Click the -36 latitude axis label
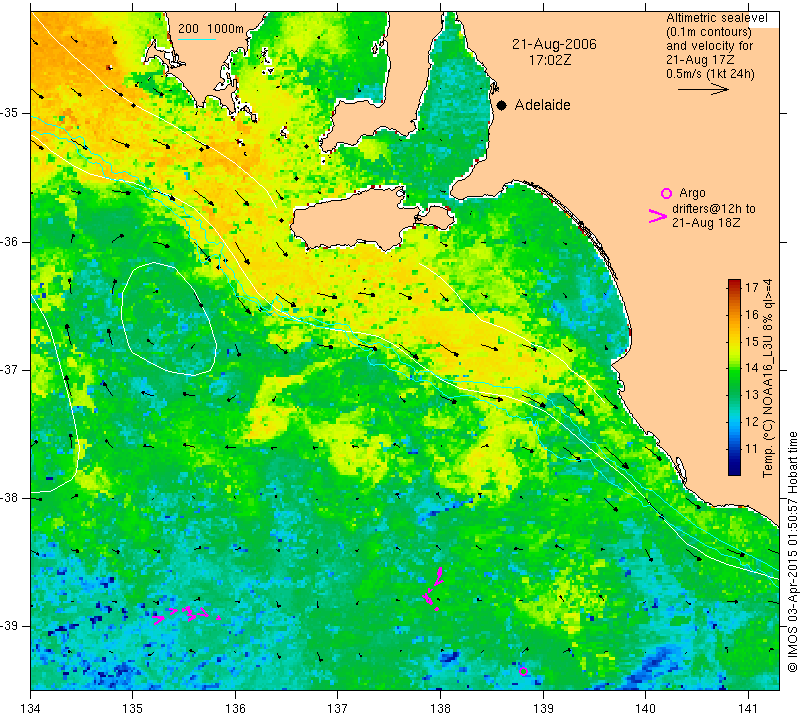 [x=9, y=241]
